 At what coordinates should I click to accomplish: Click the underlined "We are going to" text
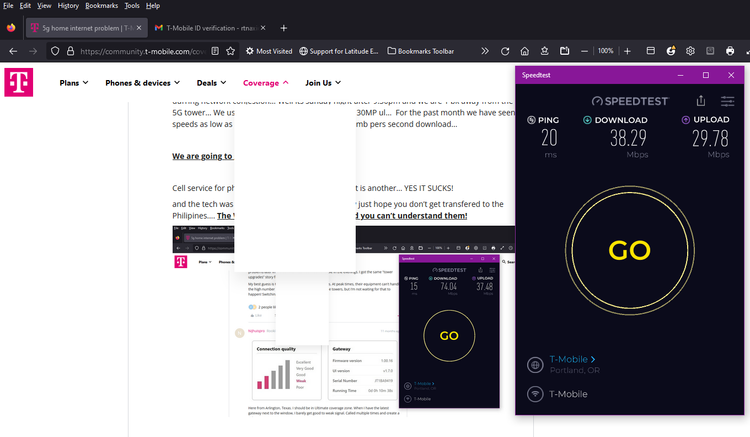[202, 156]
